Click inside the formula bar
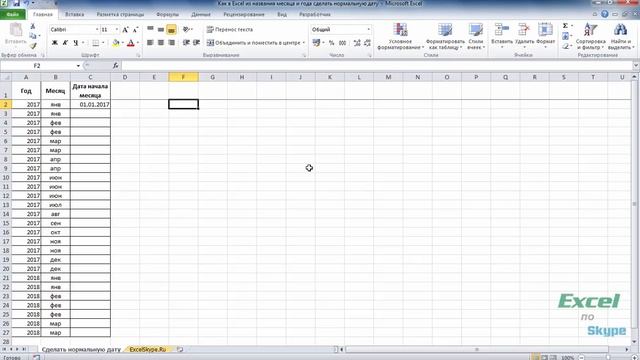This screenshot has width=640, height=360. point(378,65)
